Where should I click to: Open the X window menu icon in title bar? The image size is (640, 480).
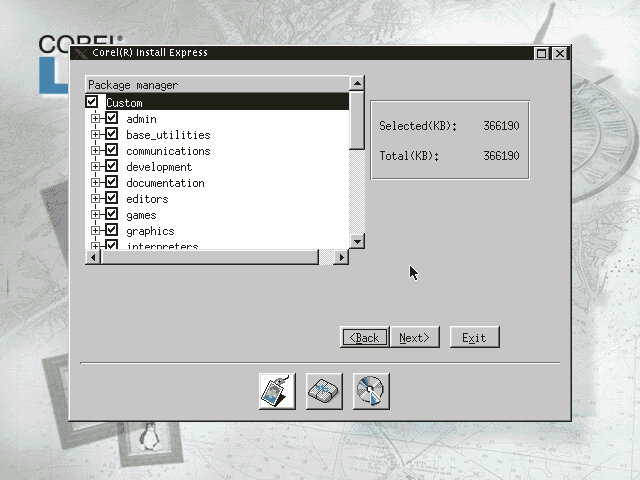(77, 53)
